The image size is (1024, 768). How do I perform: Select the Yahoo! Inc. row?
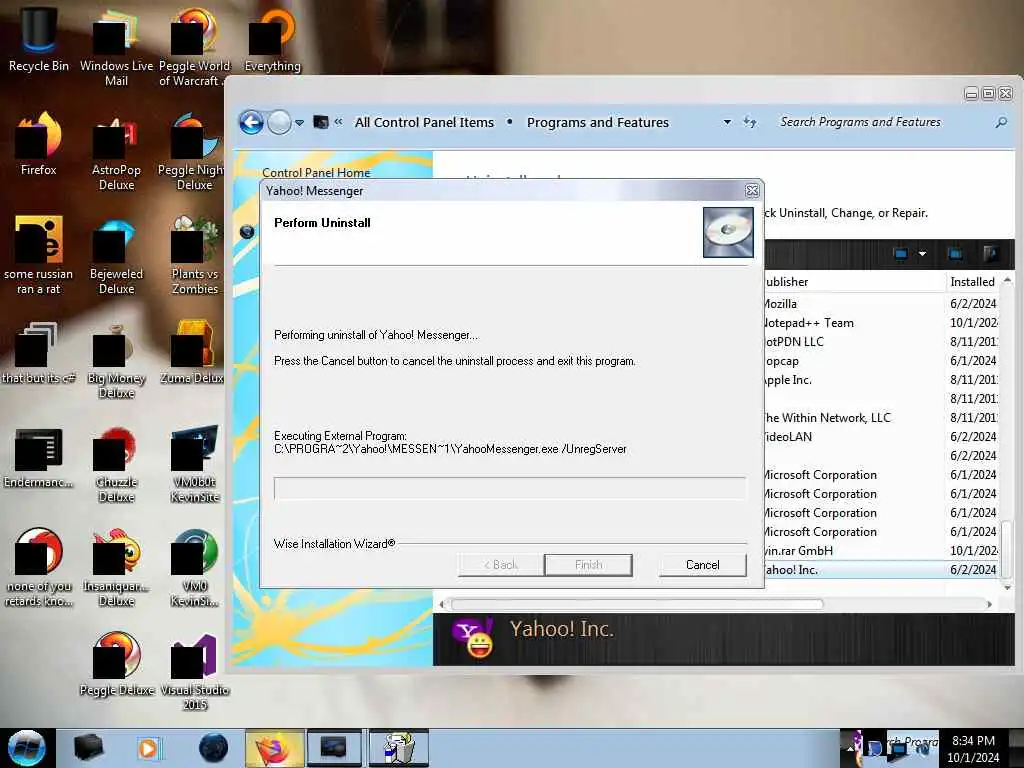(x=882, y=569)
